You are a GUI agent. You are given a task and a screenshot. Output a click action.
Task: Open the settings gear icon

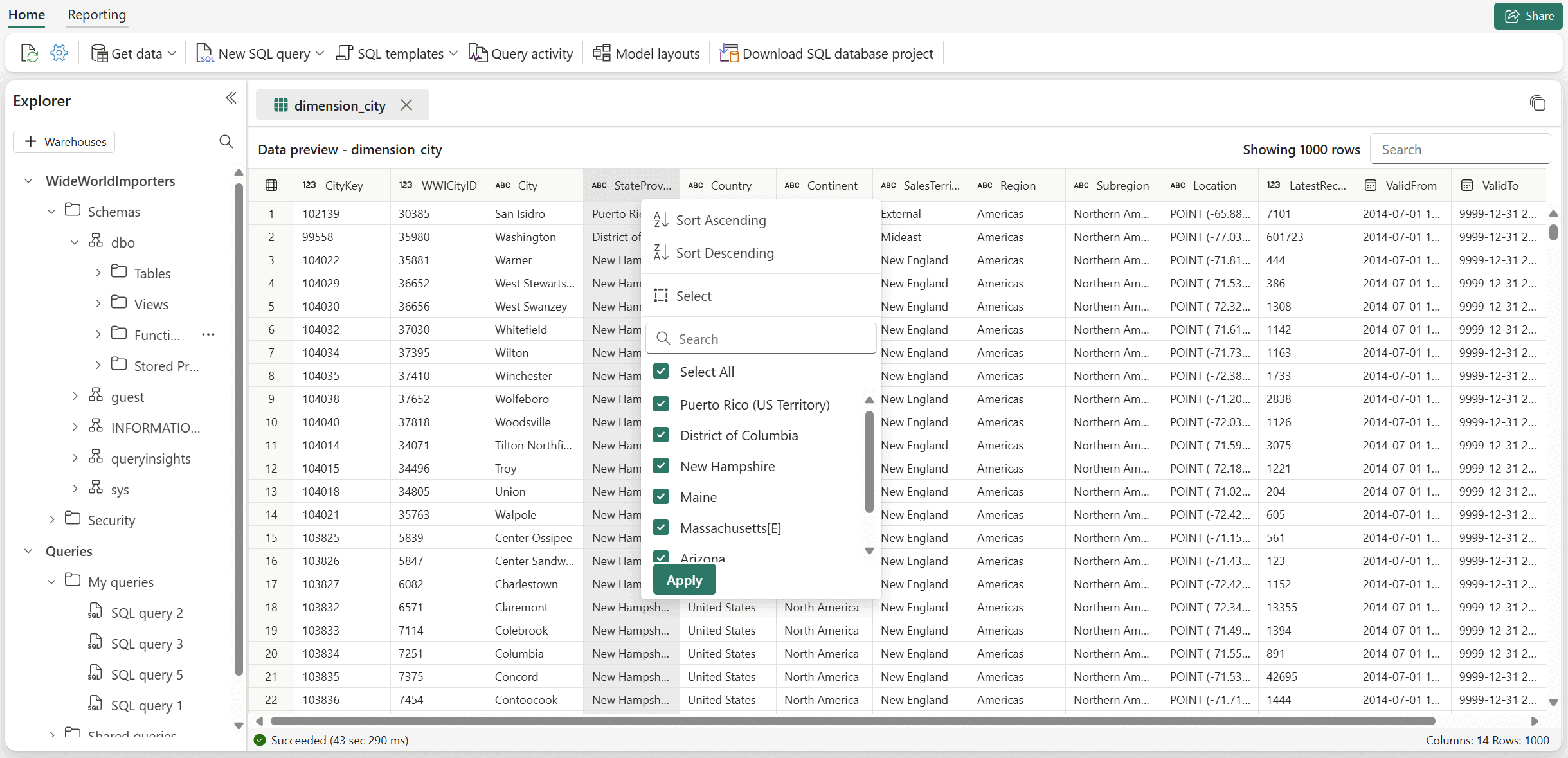(59, 53)
